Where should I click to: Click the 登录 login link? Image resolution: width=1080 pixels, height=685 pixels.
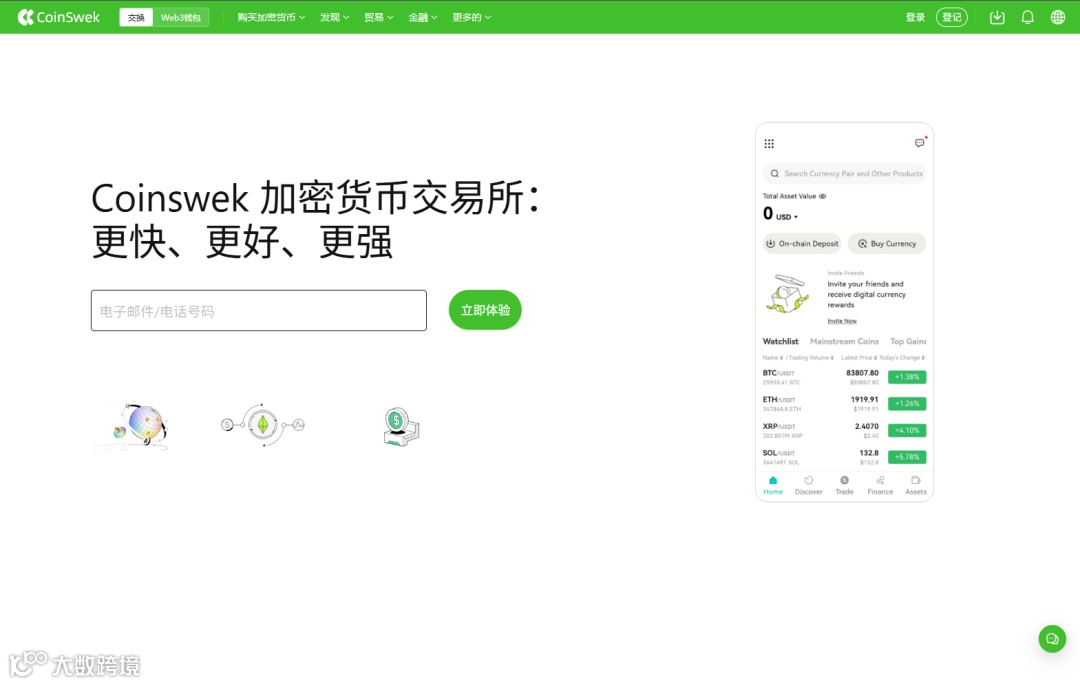915,17
